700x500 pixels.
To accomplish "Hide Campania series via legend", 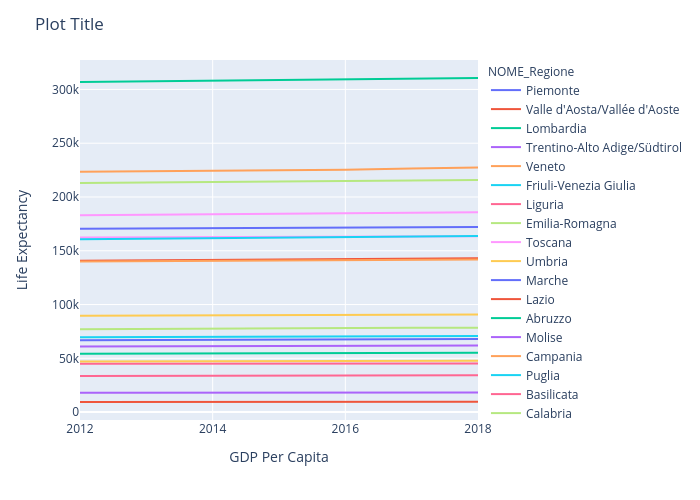I will 553,357.
